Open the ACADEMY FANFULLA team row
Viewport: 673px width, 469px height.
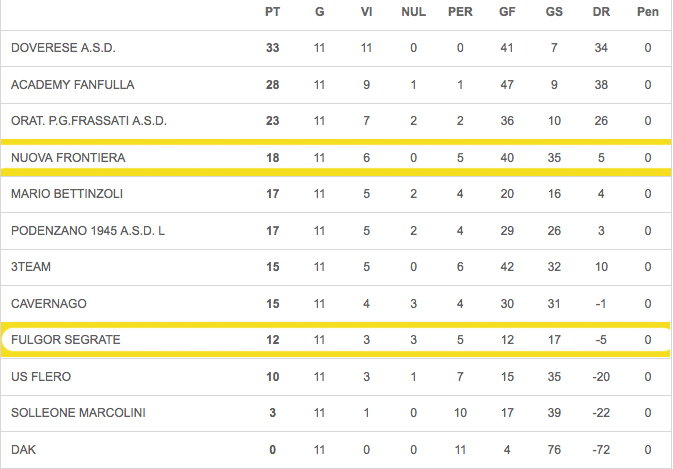72,85
